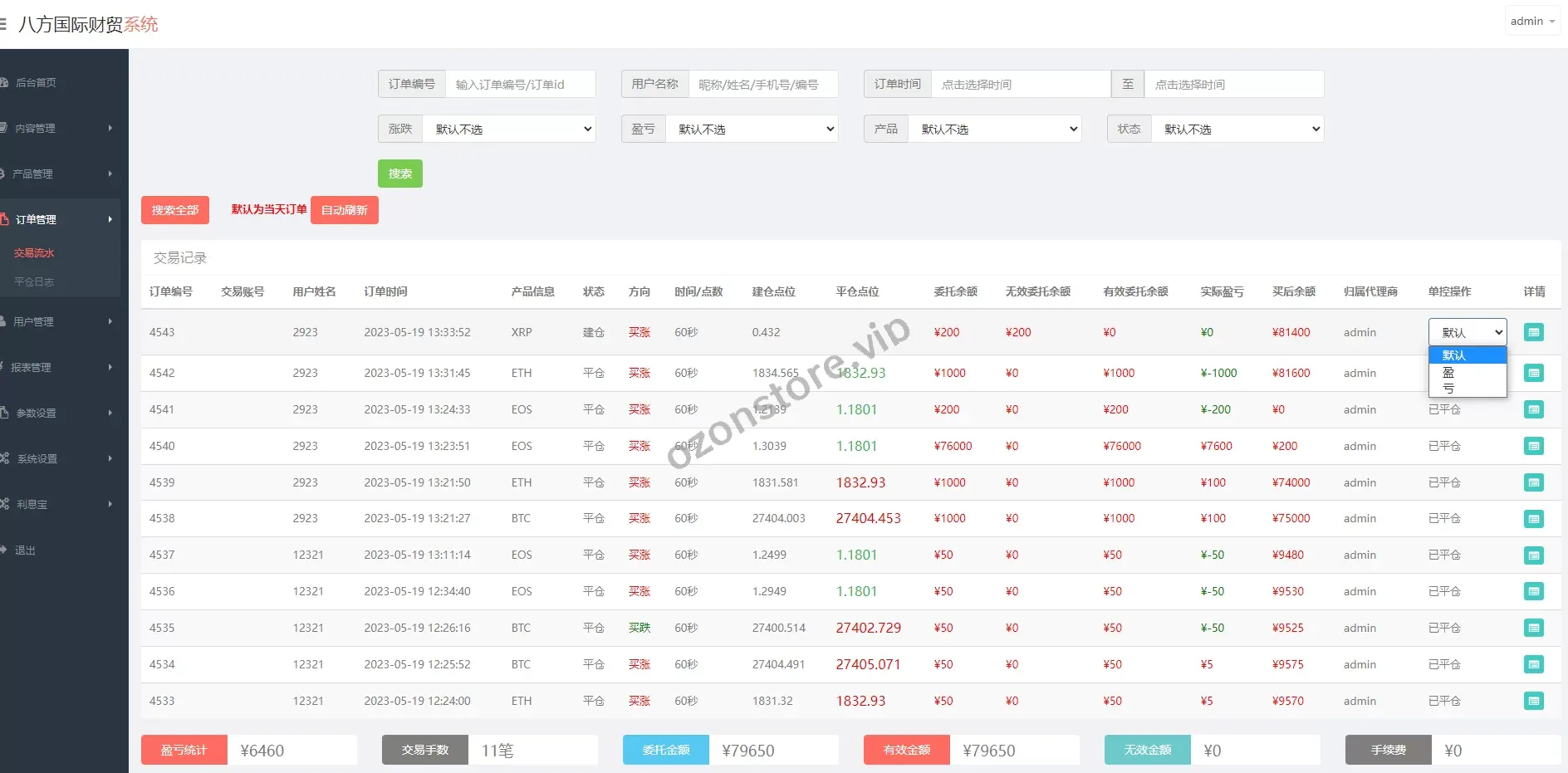Click details icon for order 4533
The width and height of the screenshot is (1568, 773).
1533,701
